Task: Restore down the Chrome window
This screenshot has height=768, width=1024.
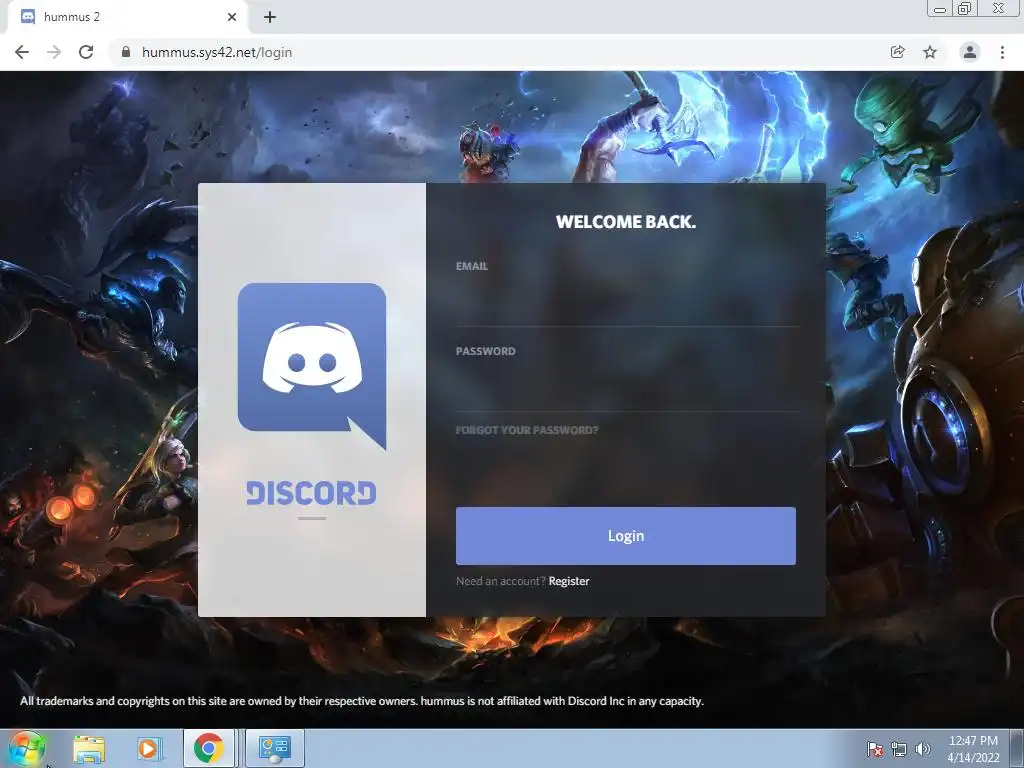Action: tap(964, 8)
